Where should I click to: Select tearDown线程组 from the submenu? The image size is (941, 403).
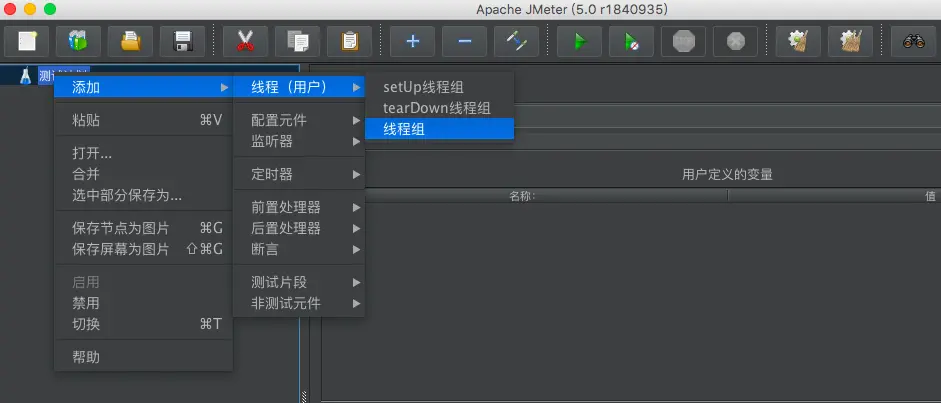[x=439, y=109]
